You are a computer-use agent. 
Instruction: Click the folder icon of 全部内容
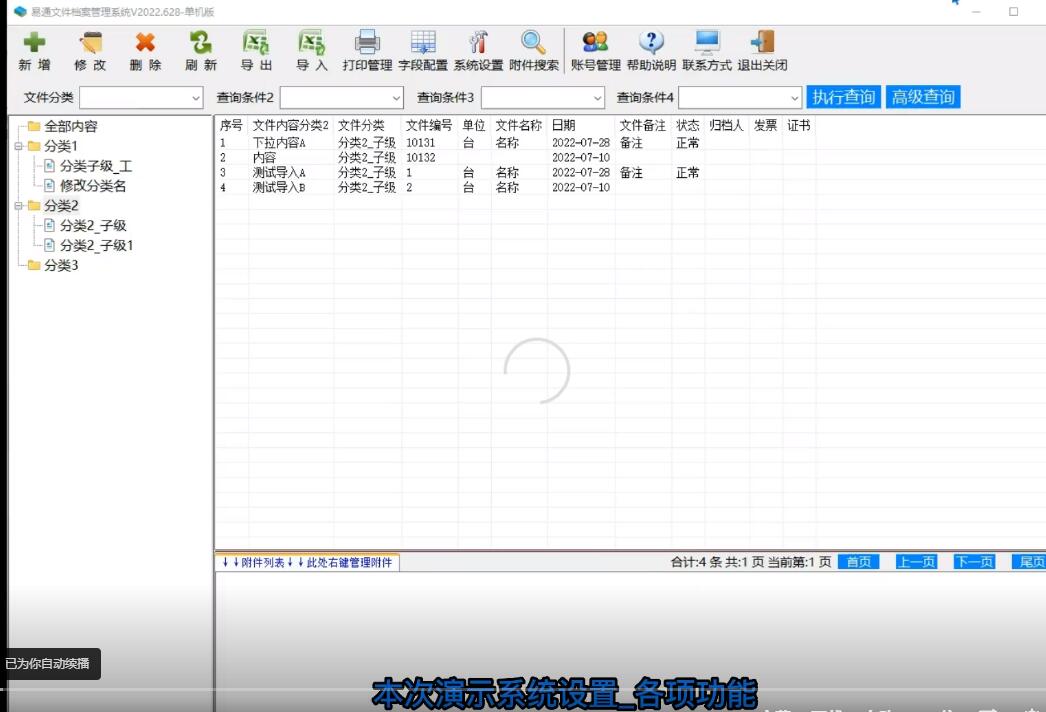(x=34, y=126)
